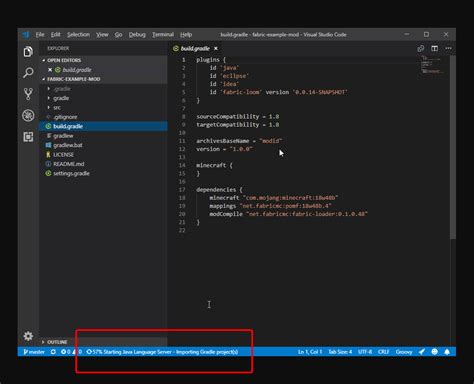The height and width of the screenshot is (384, 474).
Task: Click the Open Changes icon in editor toolbar
Action: coord(421,48)
